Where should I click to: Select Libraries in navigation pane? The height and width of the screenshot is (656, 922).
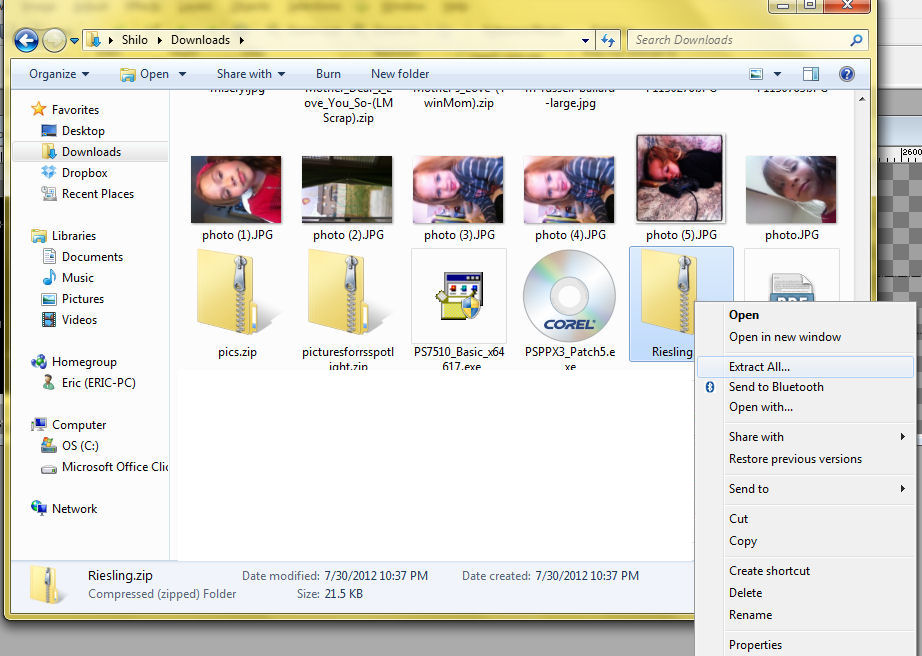64,236
